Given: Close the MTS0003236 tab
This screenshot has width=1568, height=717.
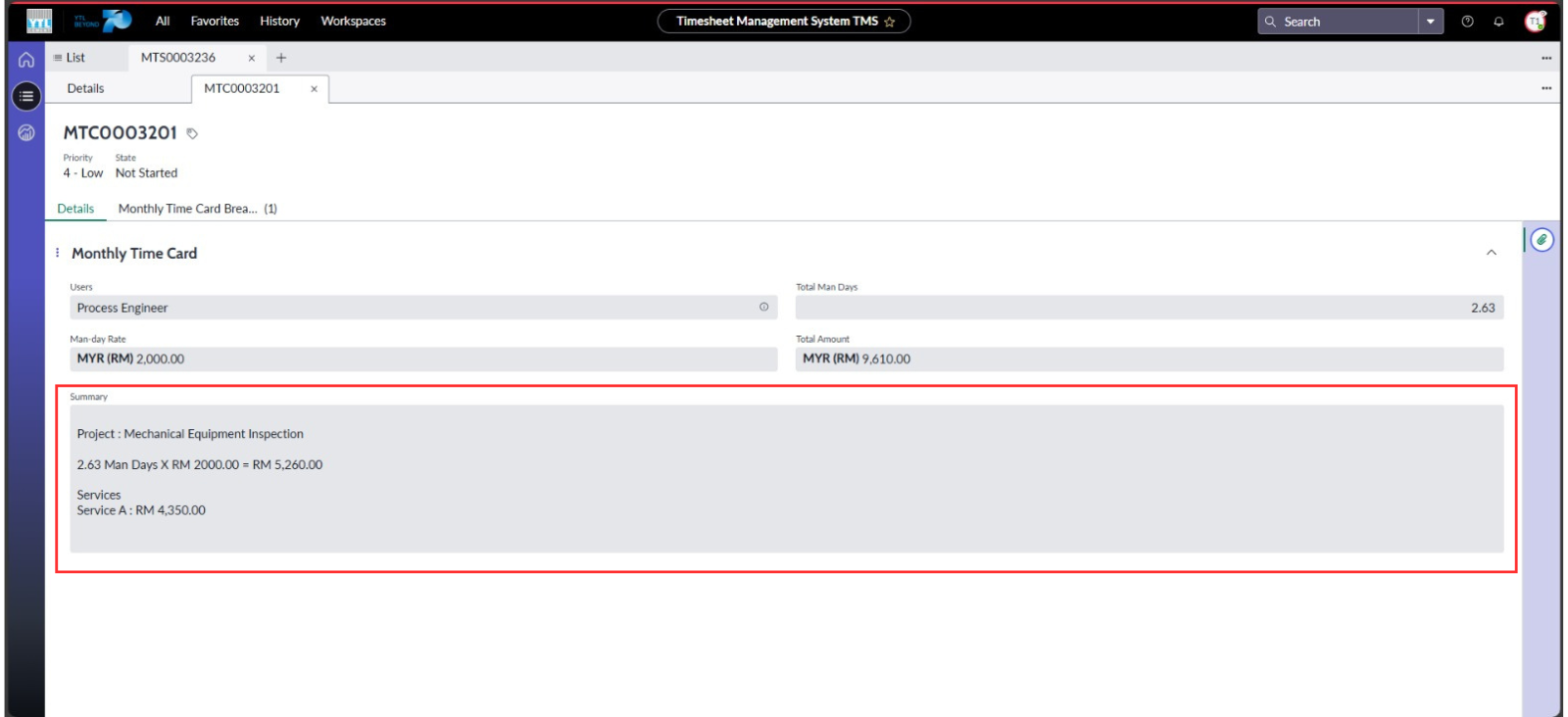Looking at the screenshot, I should tap(252, 58).
